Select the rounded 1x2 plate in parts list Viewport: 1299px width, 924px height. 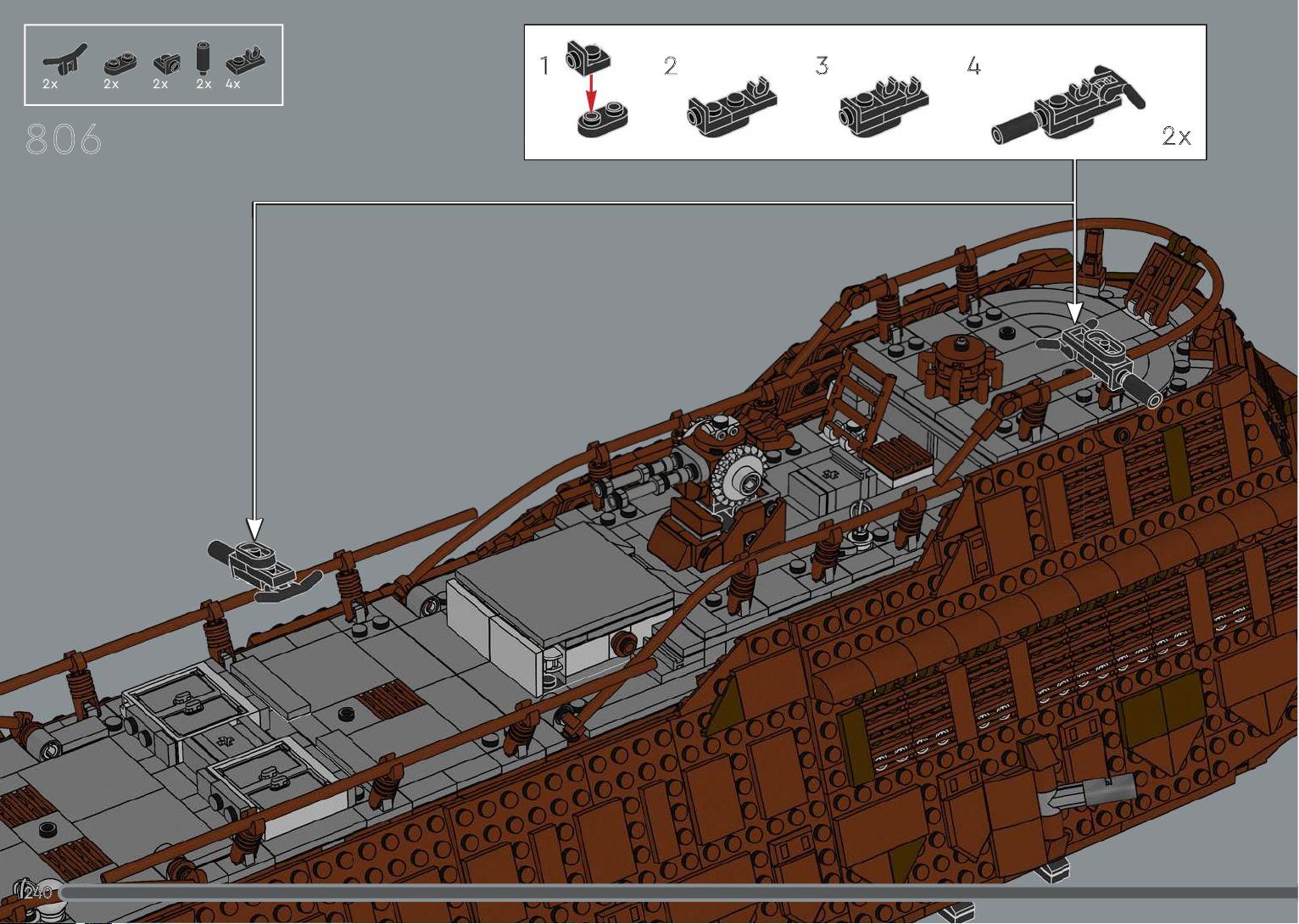pos(120,64)
